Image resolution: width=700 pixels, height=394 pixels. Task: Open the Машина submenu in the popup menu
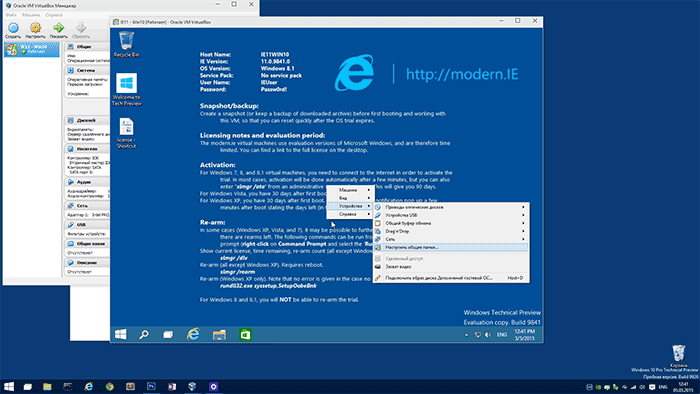click(x=350, y=190)
